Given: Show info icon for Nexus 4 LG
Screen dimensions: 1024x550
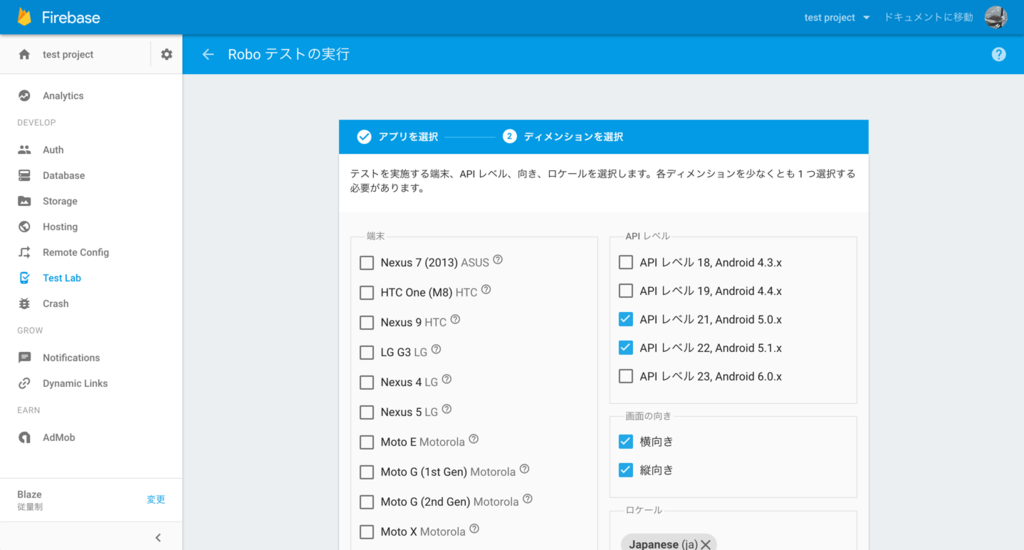Looking at the screenshot, I should tap(447, 380).
